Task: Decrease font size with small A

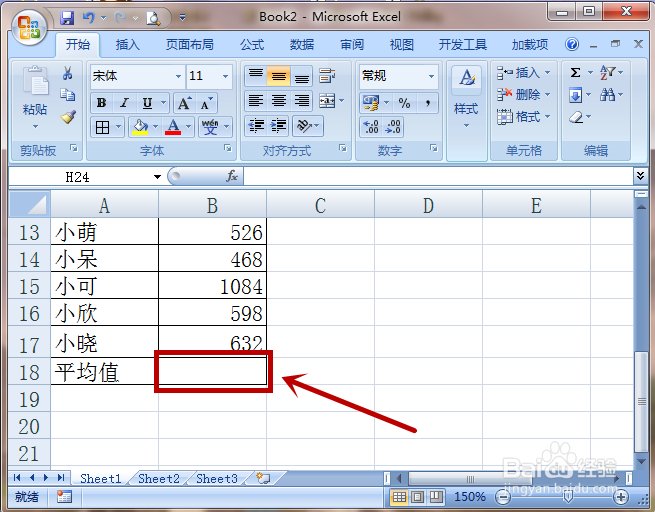Action: [x=206, y=103]
